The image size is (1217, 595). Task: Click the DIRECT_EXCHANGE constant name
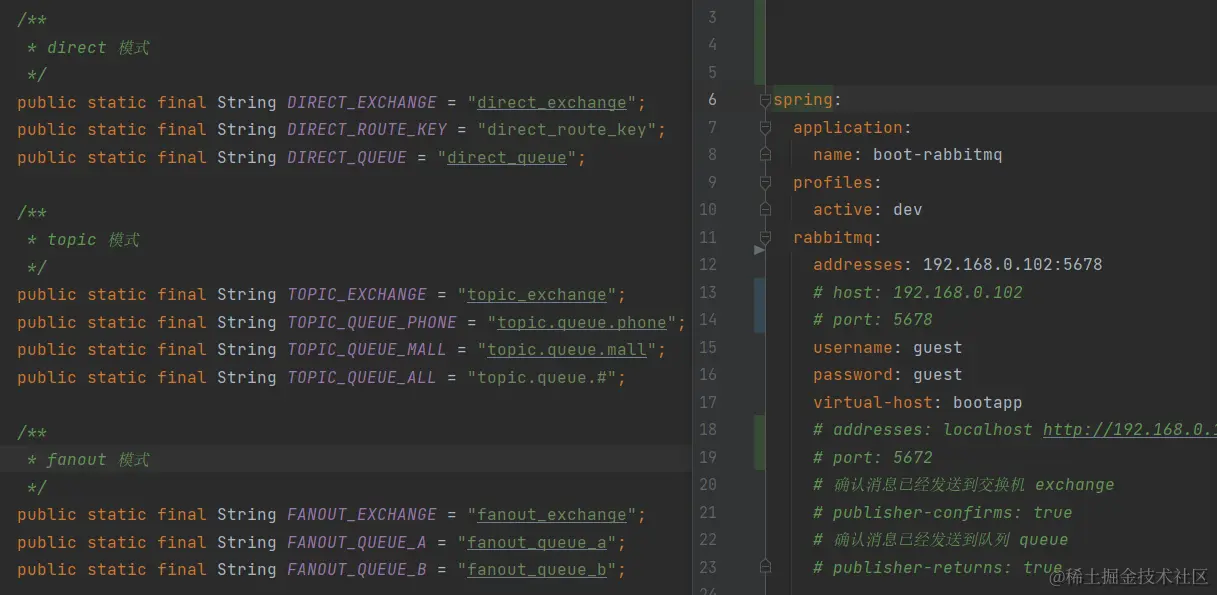click(362, 103)
